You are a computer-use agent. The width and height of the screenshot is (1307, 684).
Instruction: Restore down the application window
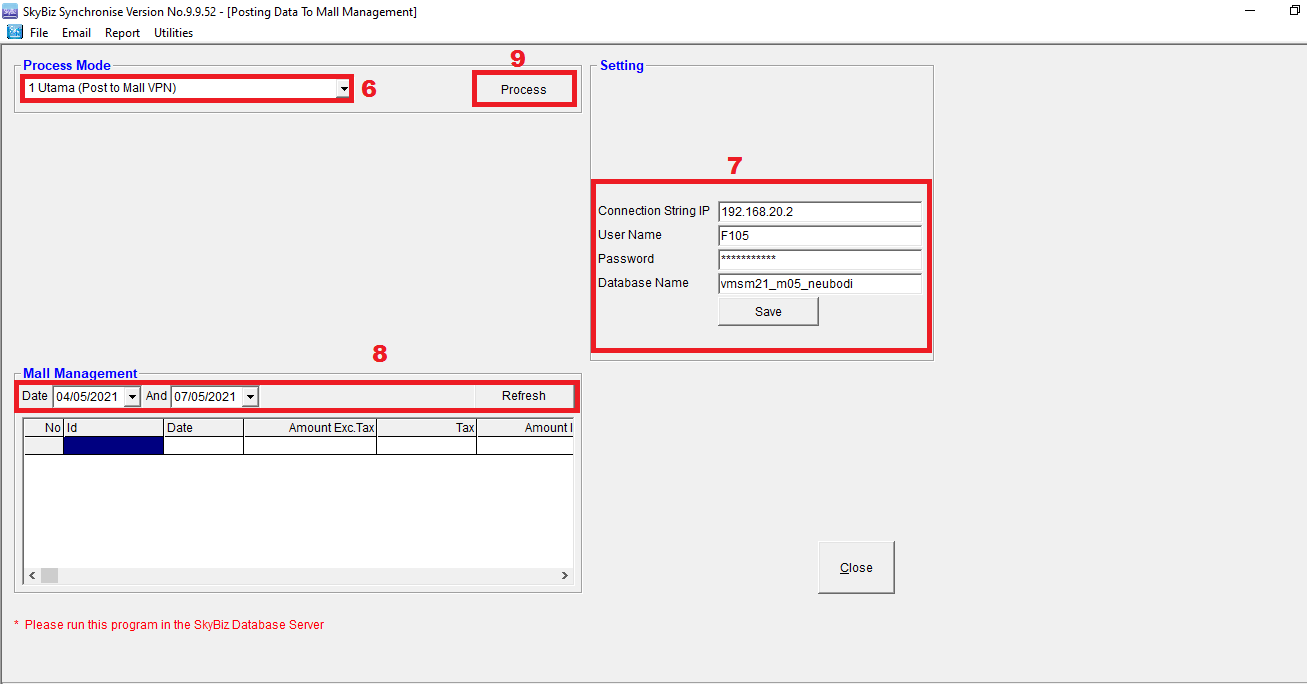click(1294, 11)
